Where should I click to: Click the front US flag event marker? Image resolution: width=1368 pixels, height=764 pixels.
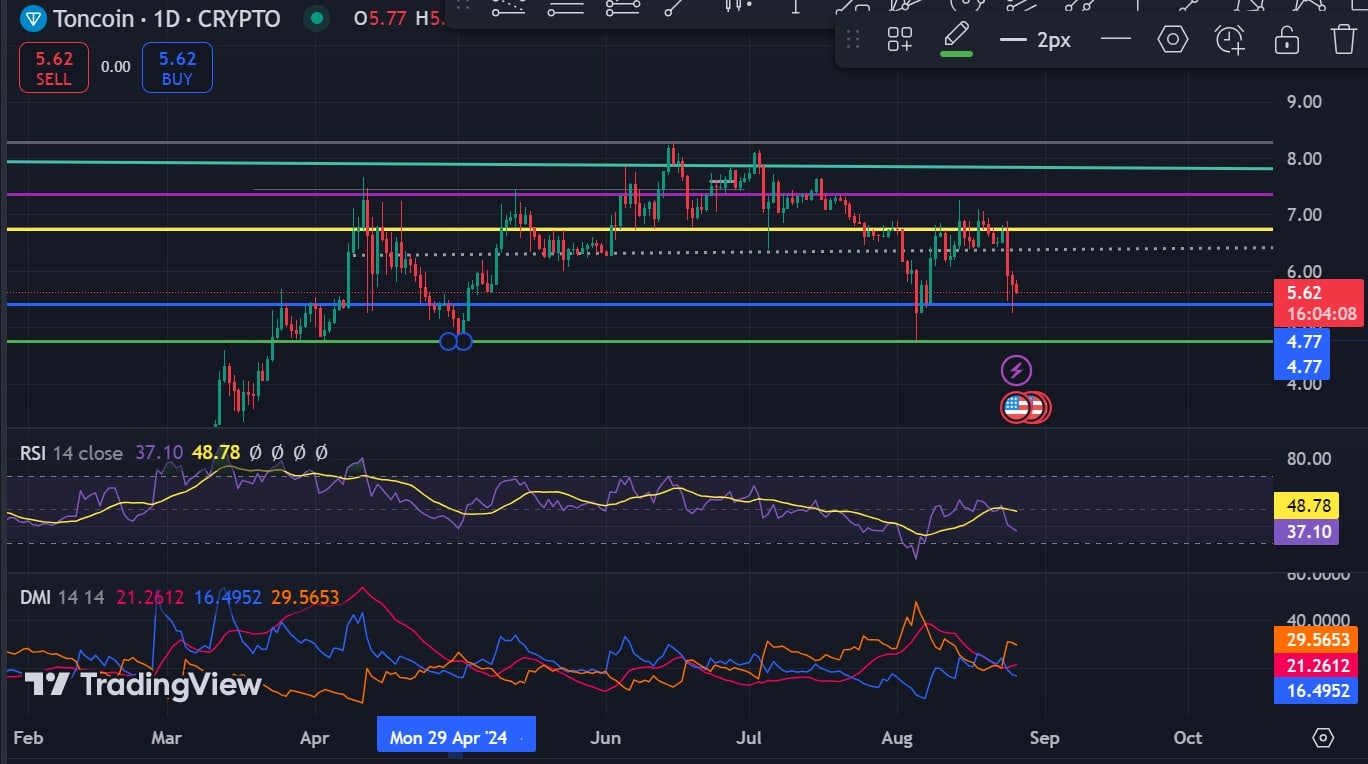pos(1016,407)
